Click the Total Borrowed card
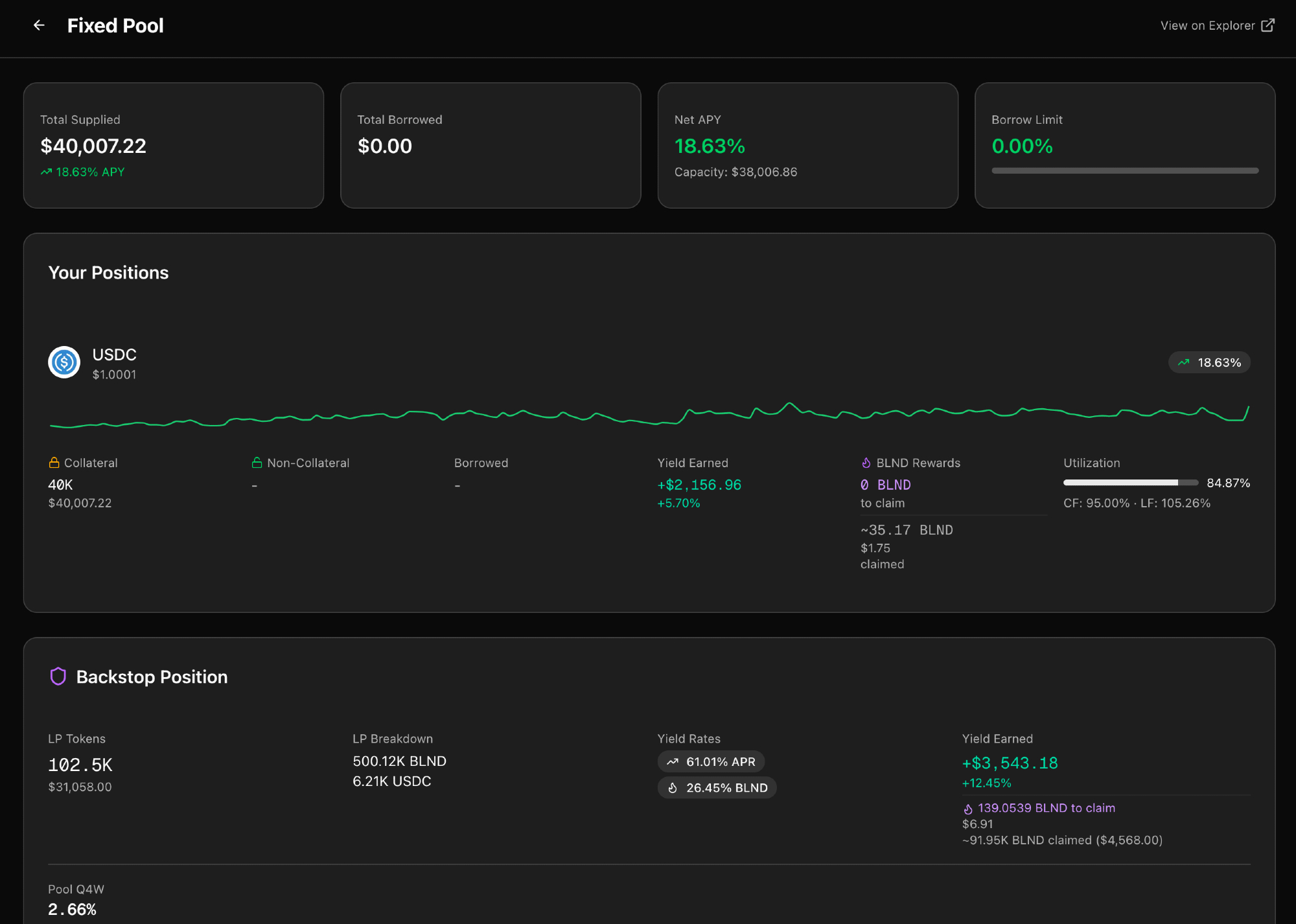This screenshot has height=924, width=1296. tap(491, 145)
